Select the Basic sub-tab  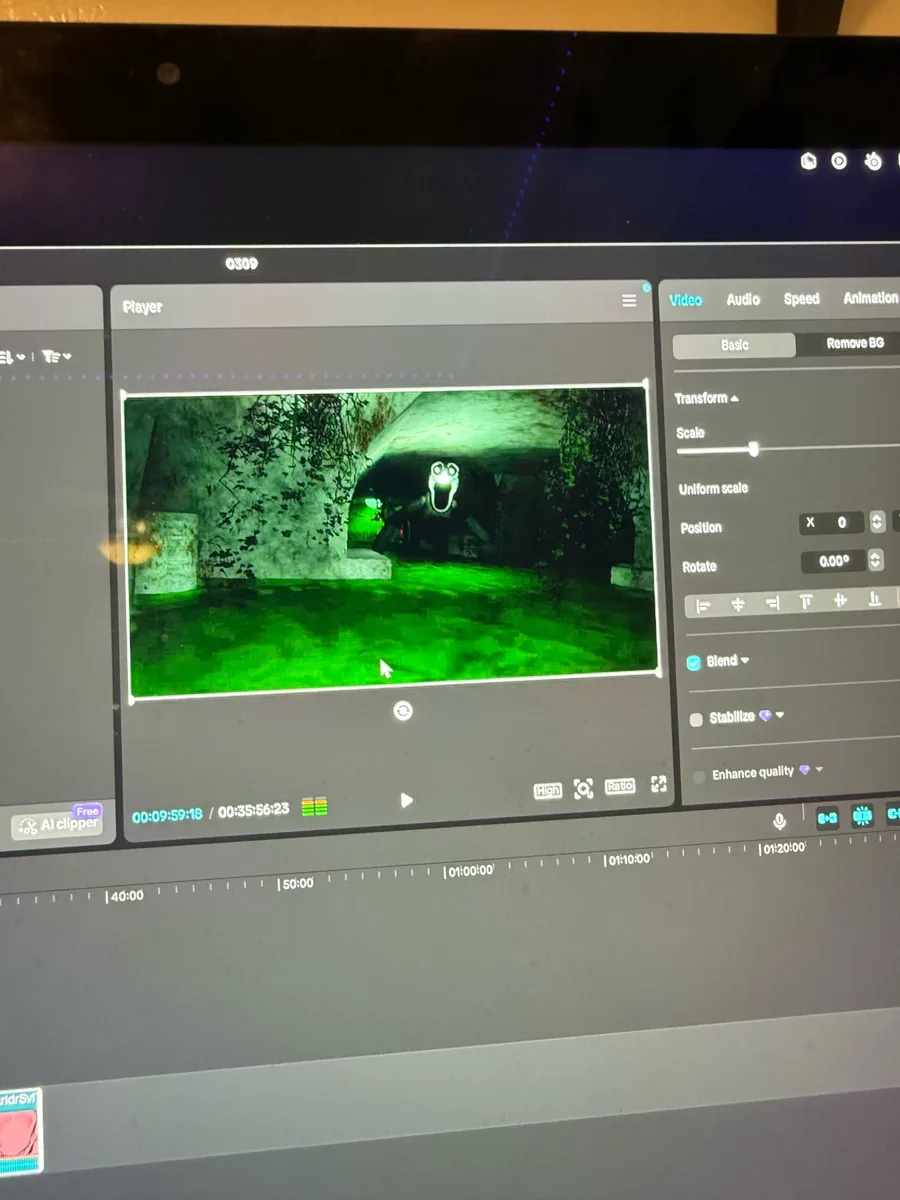pos(734,345)
